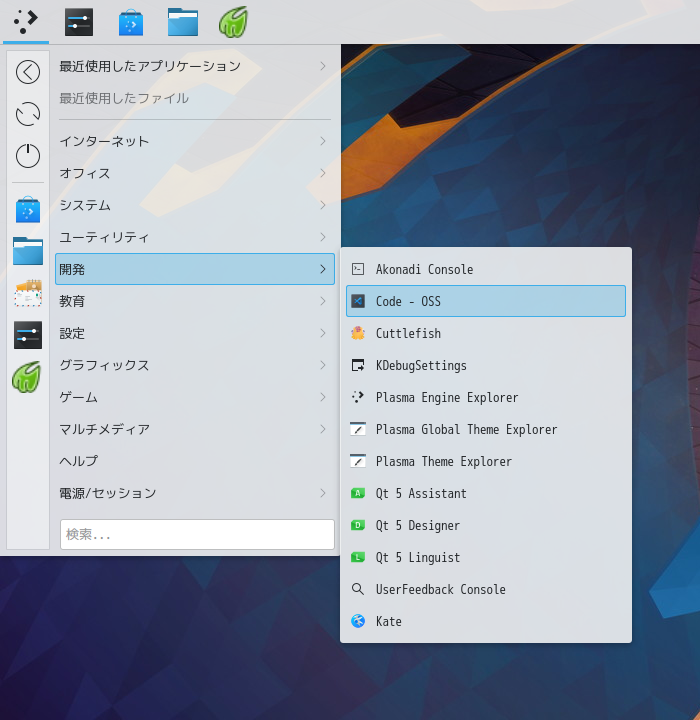700x720 pixels.
Task: Open Discover favorite in launcher sidebar
Action: pos(28,210)
